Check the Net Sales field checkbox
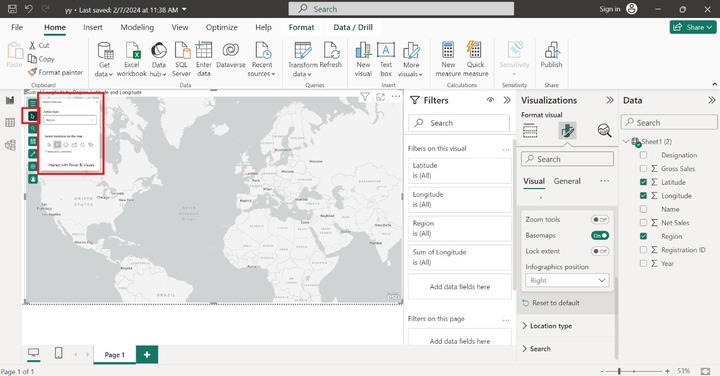This screenshot has width=720, height=376. tap(643, 223)
